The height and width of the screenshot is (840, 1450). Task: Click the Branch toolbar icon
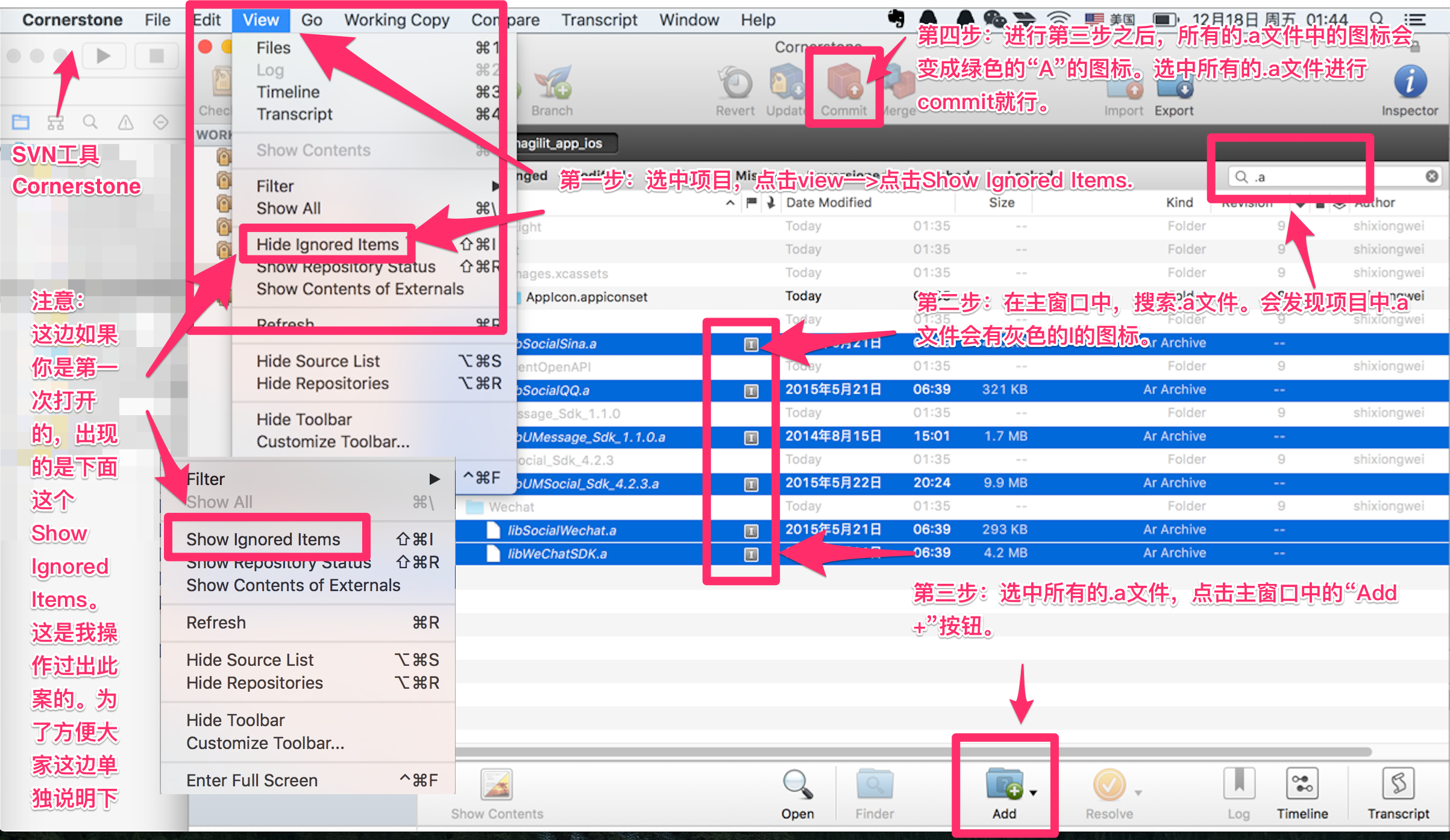point(552,82)
